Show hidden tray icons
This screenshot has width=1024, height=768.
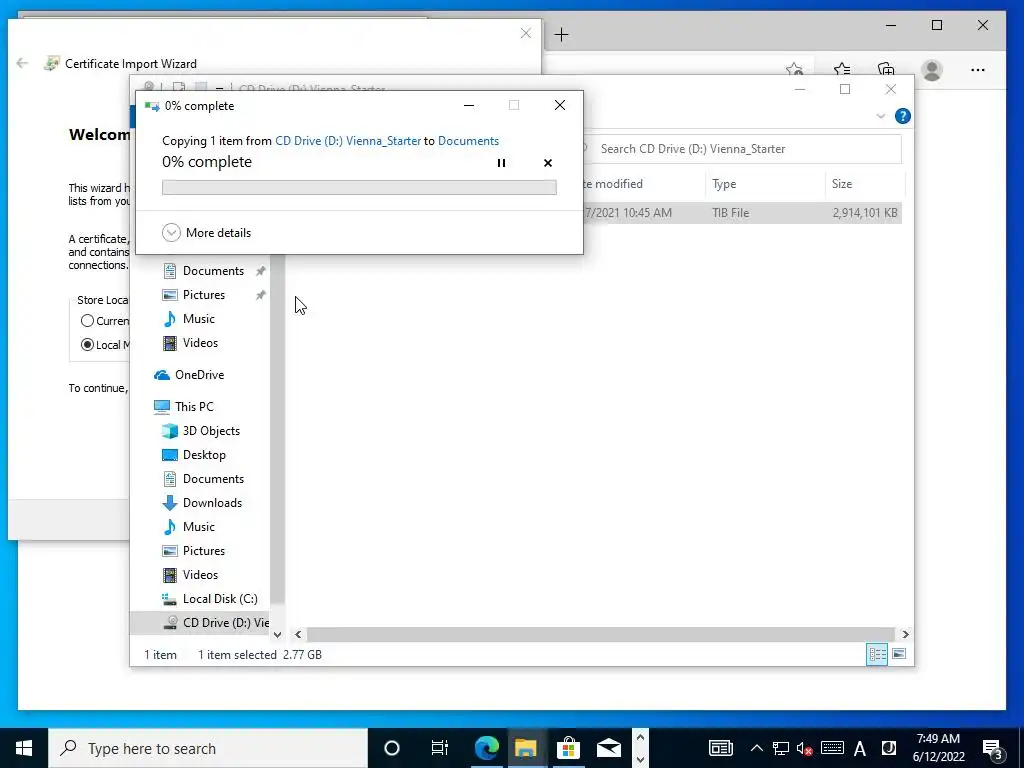[x=756, y=748]
